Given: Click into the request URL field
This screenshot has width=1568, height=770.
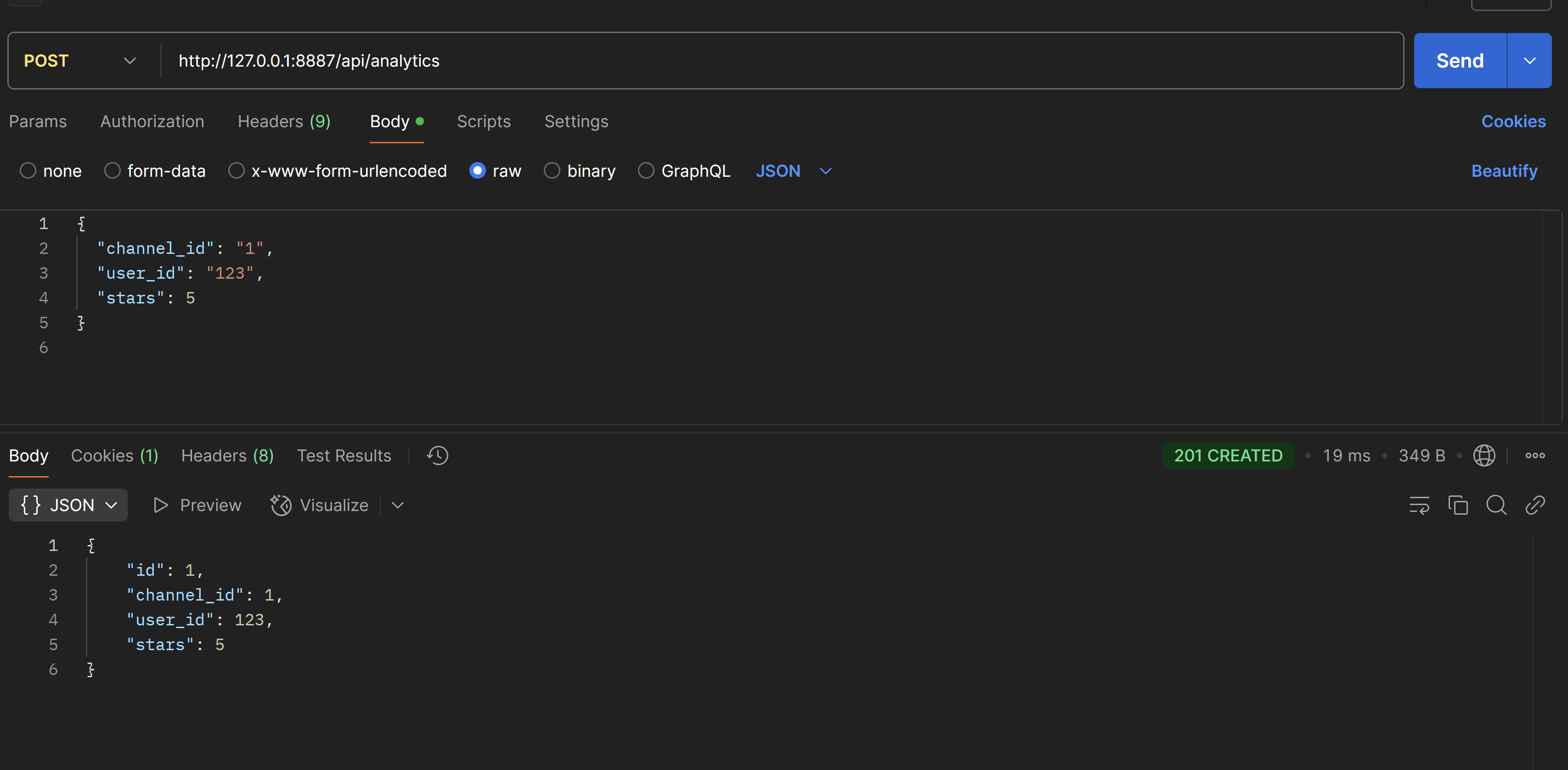Looking at the screenshot, I should click(x=730, y=61).
